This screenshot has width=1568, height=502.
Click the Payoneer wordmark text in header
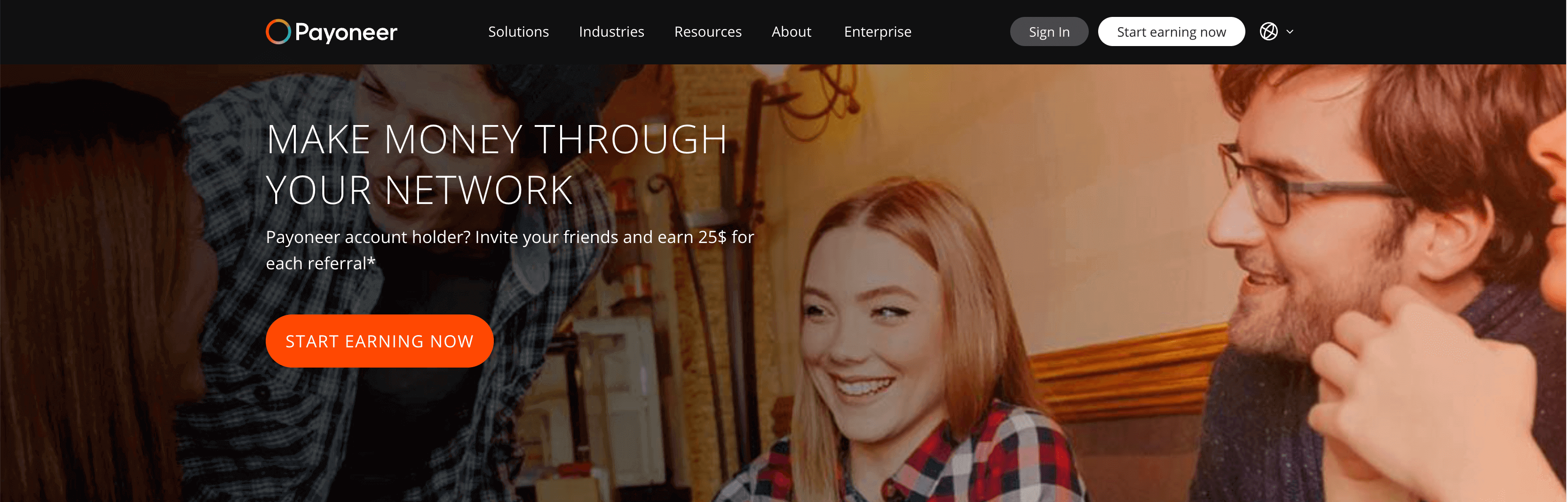click(346, 32)
